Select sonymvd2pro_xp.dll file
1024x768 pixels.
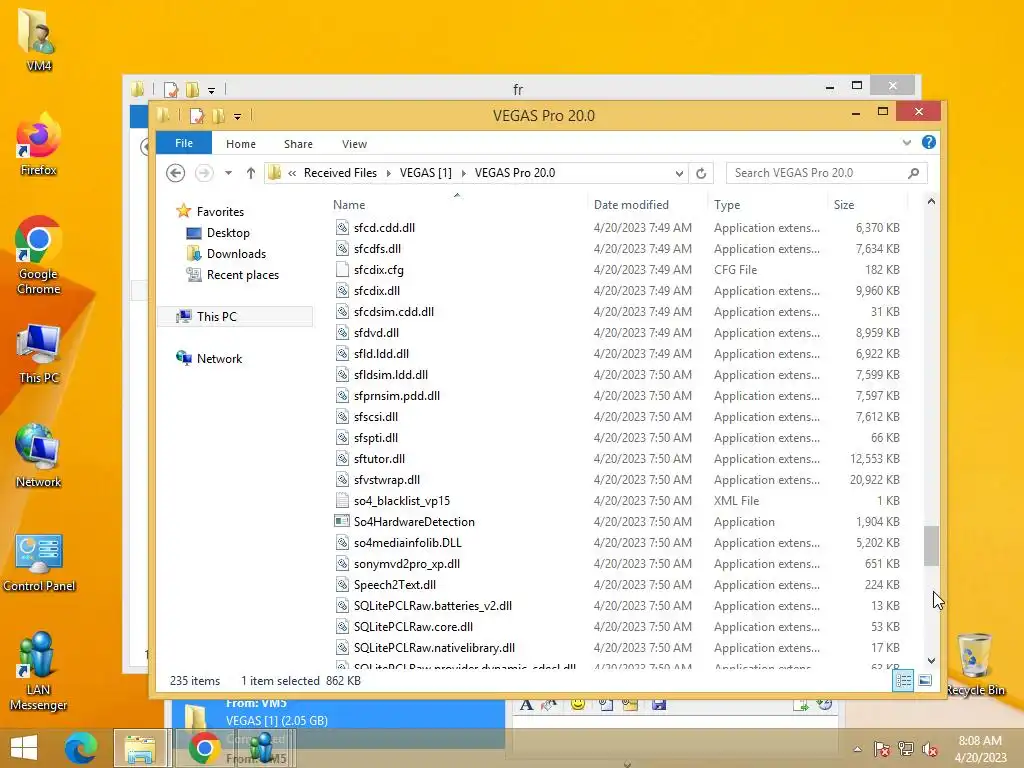(406, 564)
